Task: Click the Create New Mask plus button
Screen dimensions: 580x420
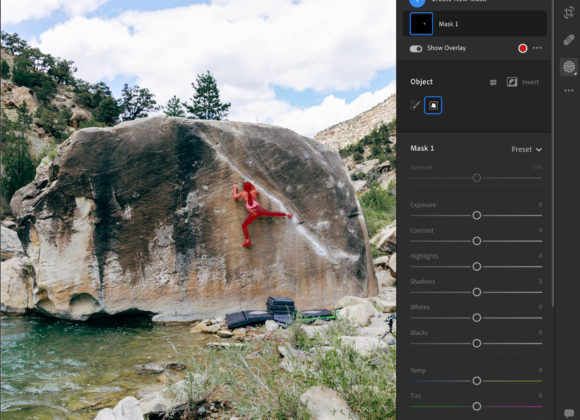Action: pos(417,2)
